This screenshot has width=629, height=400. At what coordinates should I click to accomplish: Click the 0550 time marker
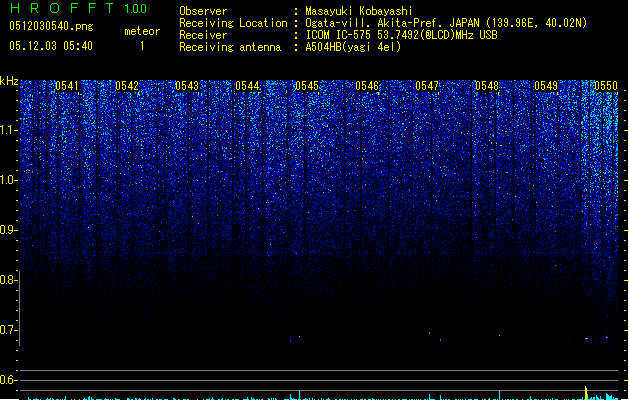tap(606, 86)
